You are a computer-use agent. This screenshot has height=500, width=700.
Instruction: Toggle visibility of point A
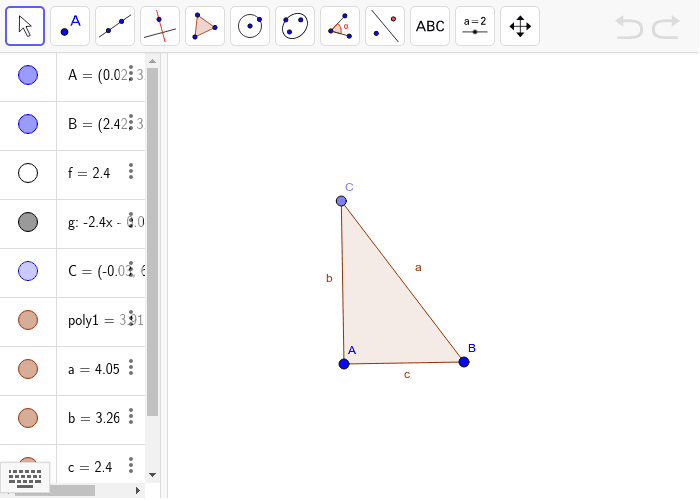28,75
